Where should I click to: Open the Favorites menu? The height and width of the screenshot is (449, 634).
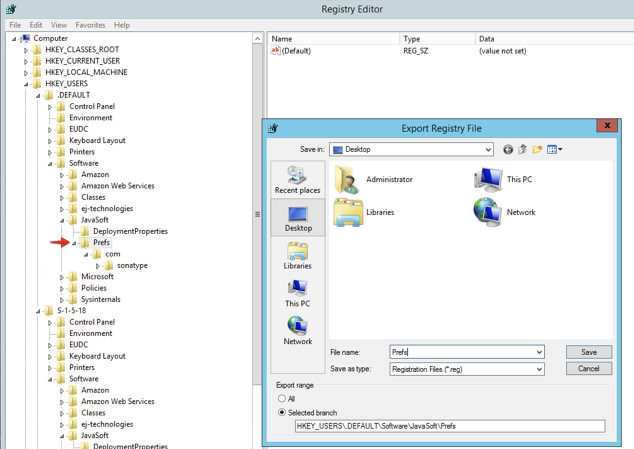pyautogui.click(x=90, y=25)
